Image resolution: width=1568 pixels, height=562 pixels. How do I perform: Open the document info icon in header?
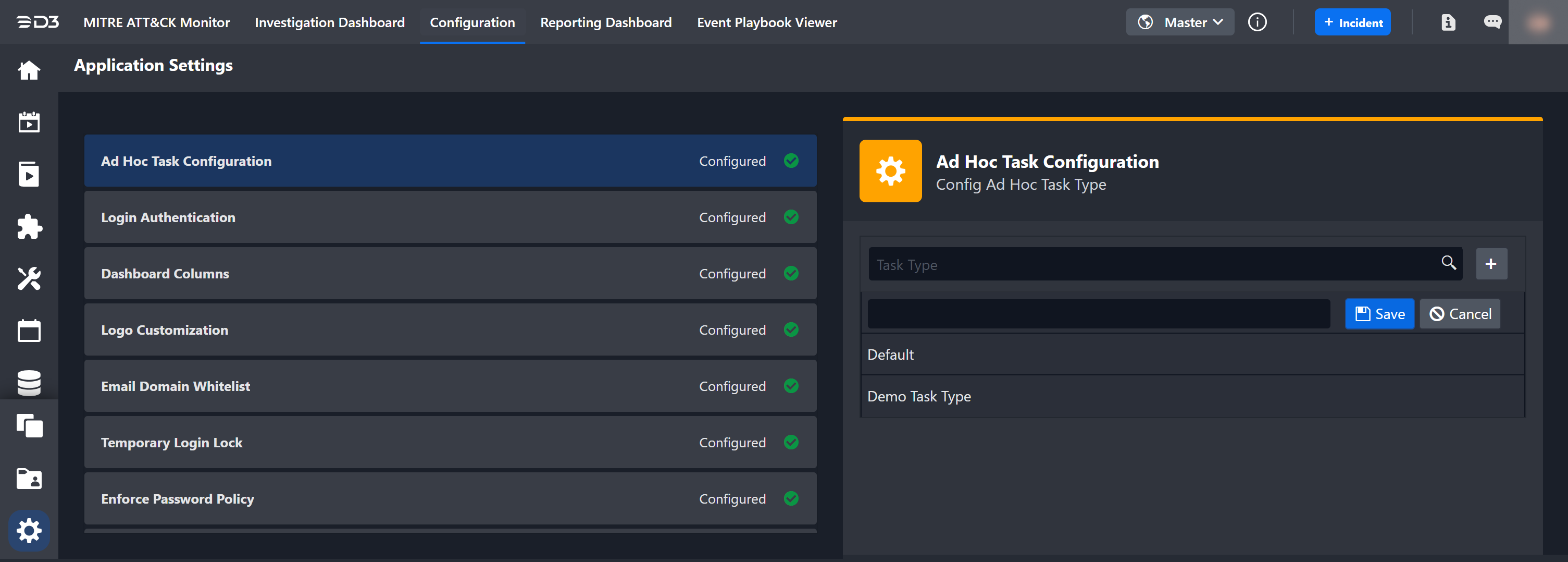point(1448,22)
